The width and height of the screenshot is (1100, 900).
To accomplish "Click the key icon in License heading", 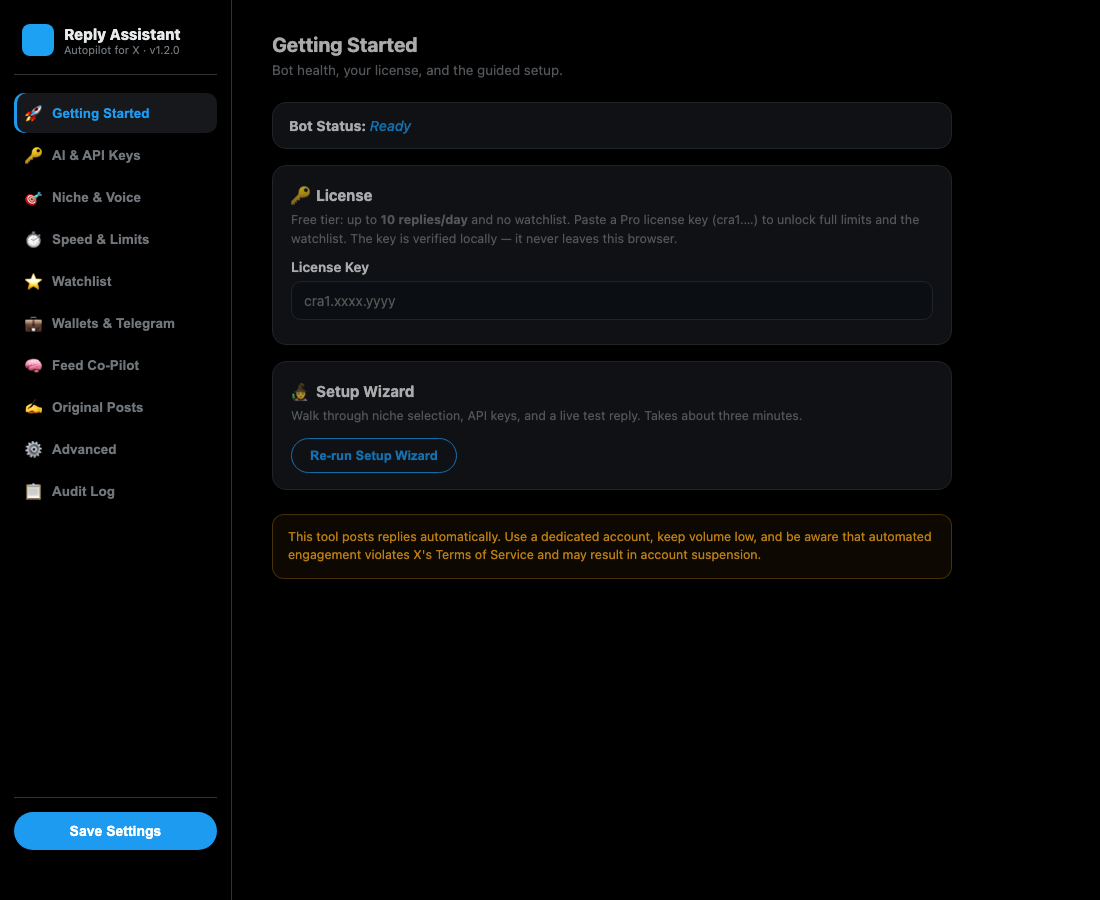I will [x=300, y=196].
